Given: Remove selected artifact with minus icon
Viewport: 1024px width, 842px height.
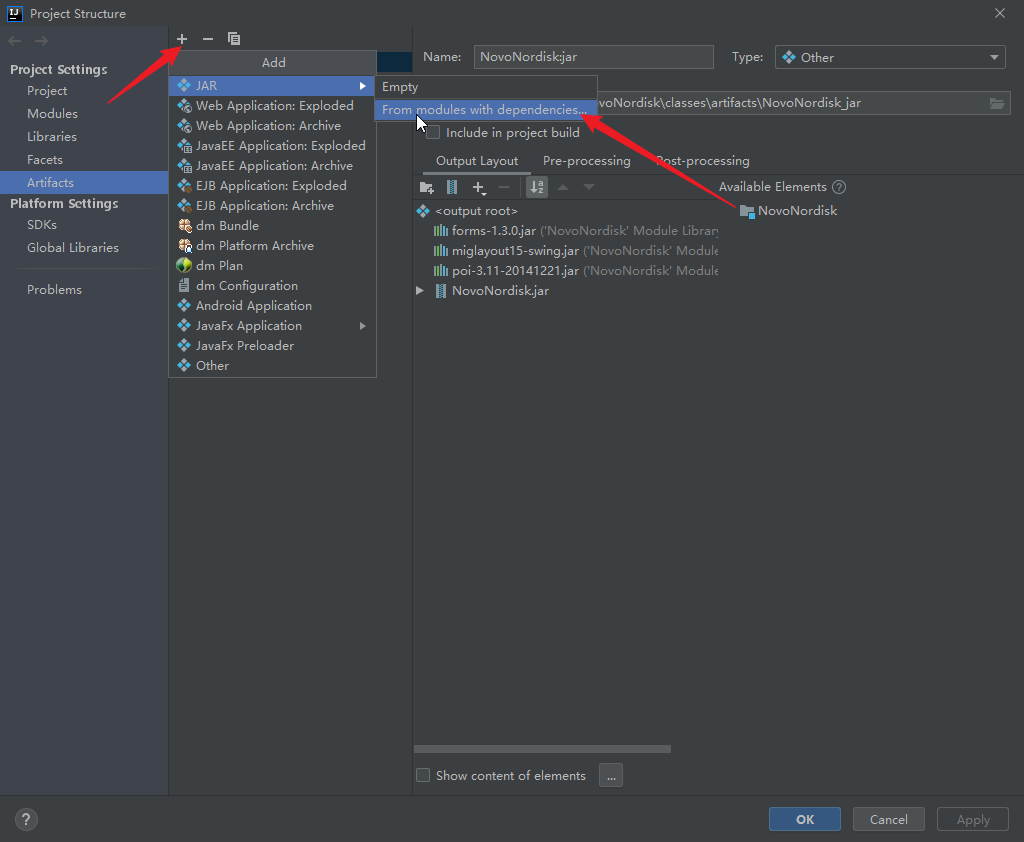Looking at the screenshot, I should point(208,39).
